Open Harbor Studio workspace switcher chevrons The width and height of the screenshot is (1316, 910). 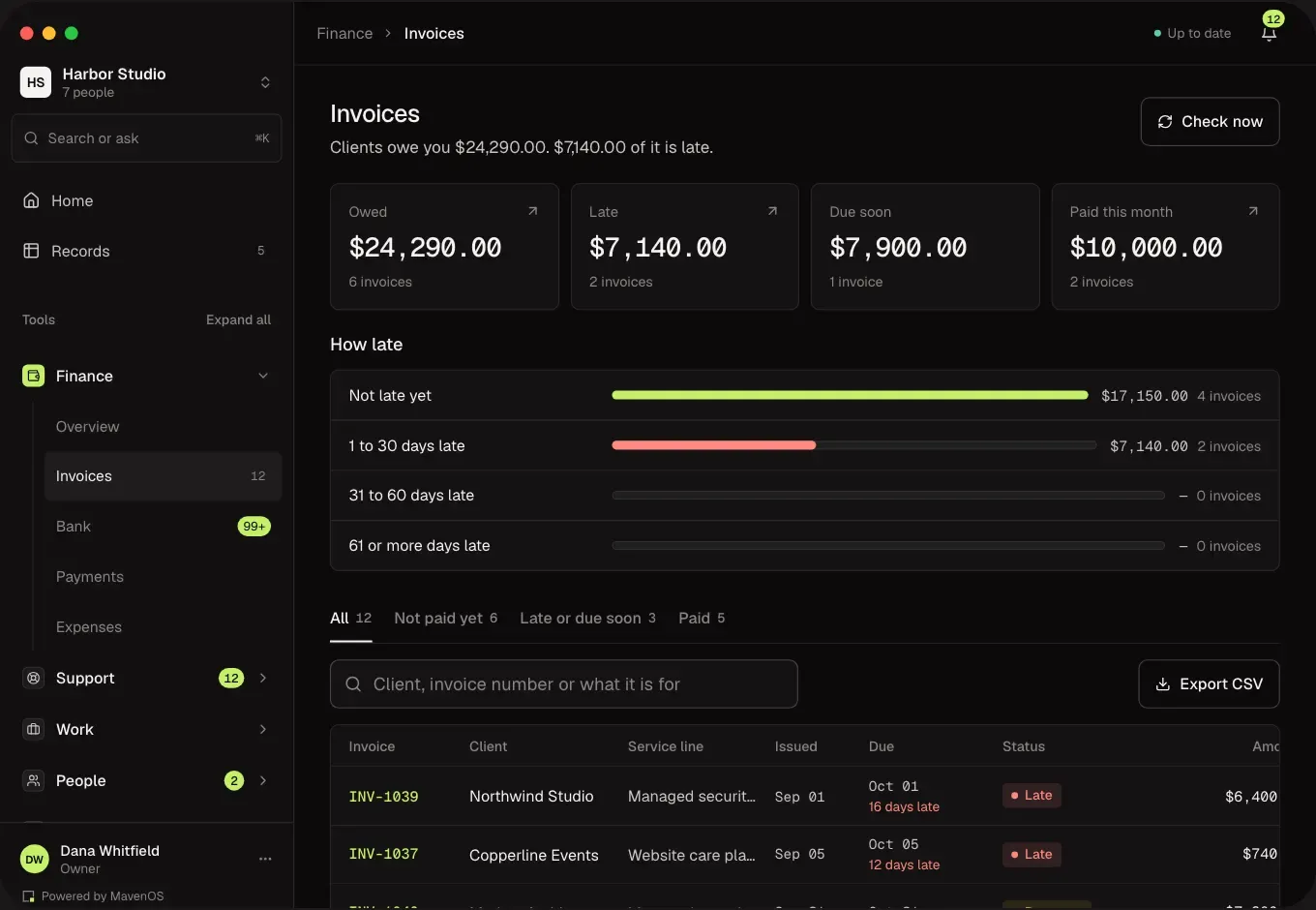point(265,82)
